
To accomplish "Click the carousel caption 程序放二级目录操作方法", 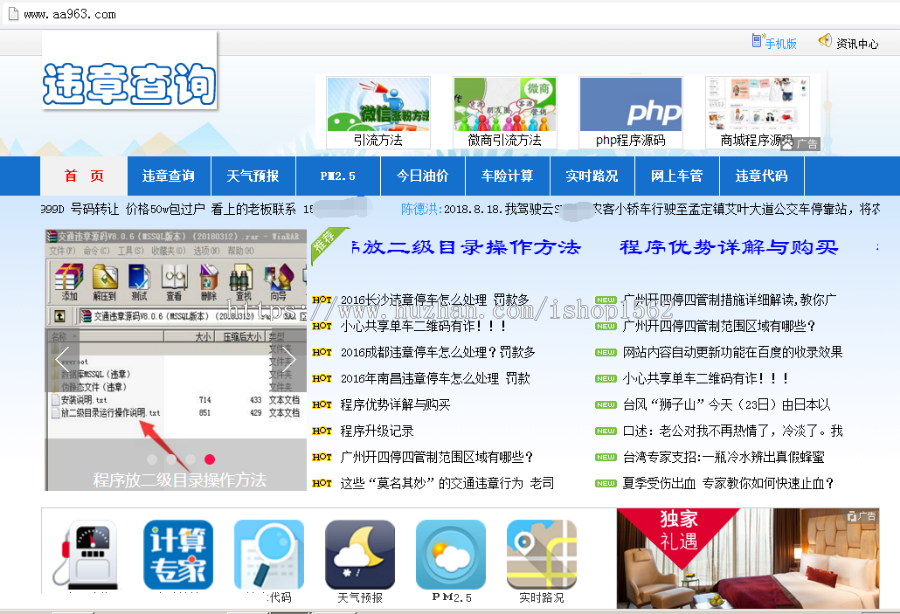I will pyautogui.click(x=180, y=480).
